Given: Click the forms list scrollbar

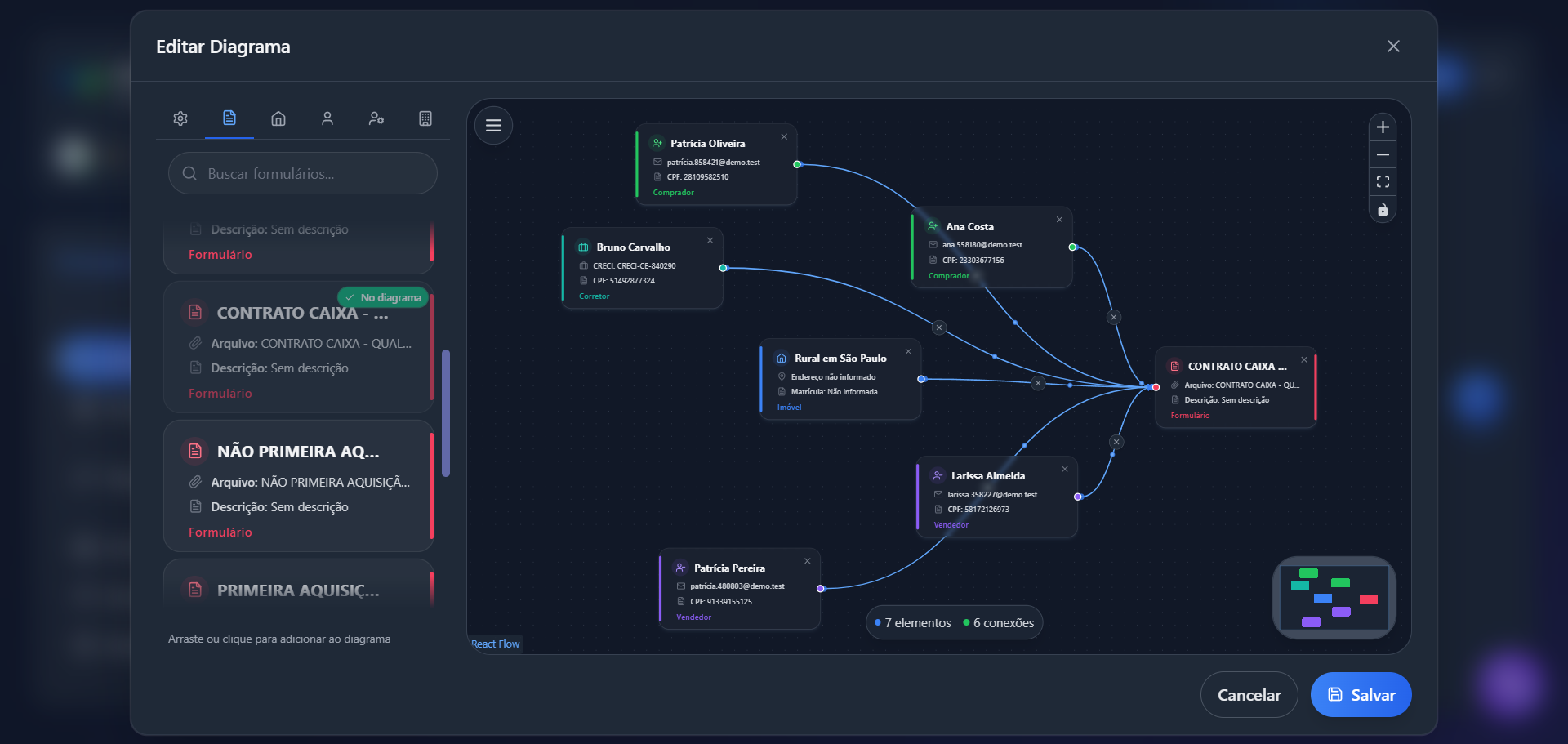Looking at the screenshot, I should click(446, 412).
